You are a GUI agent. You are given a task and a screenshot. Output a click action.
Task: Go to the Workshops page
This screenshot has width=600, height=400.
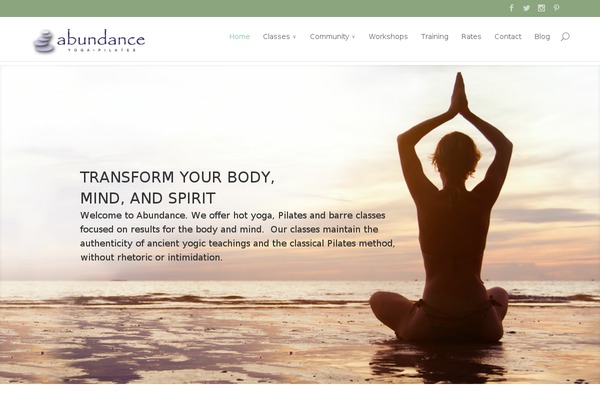(x=388, y=37)
